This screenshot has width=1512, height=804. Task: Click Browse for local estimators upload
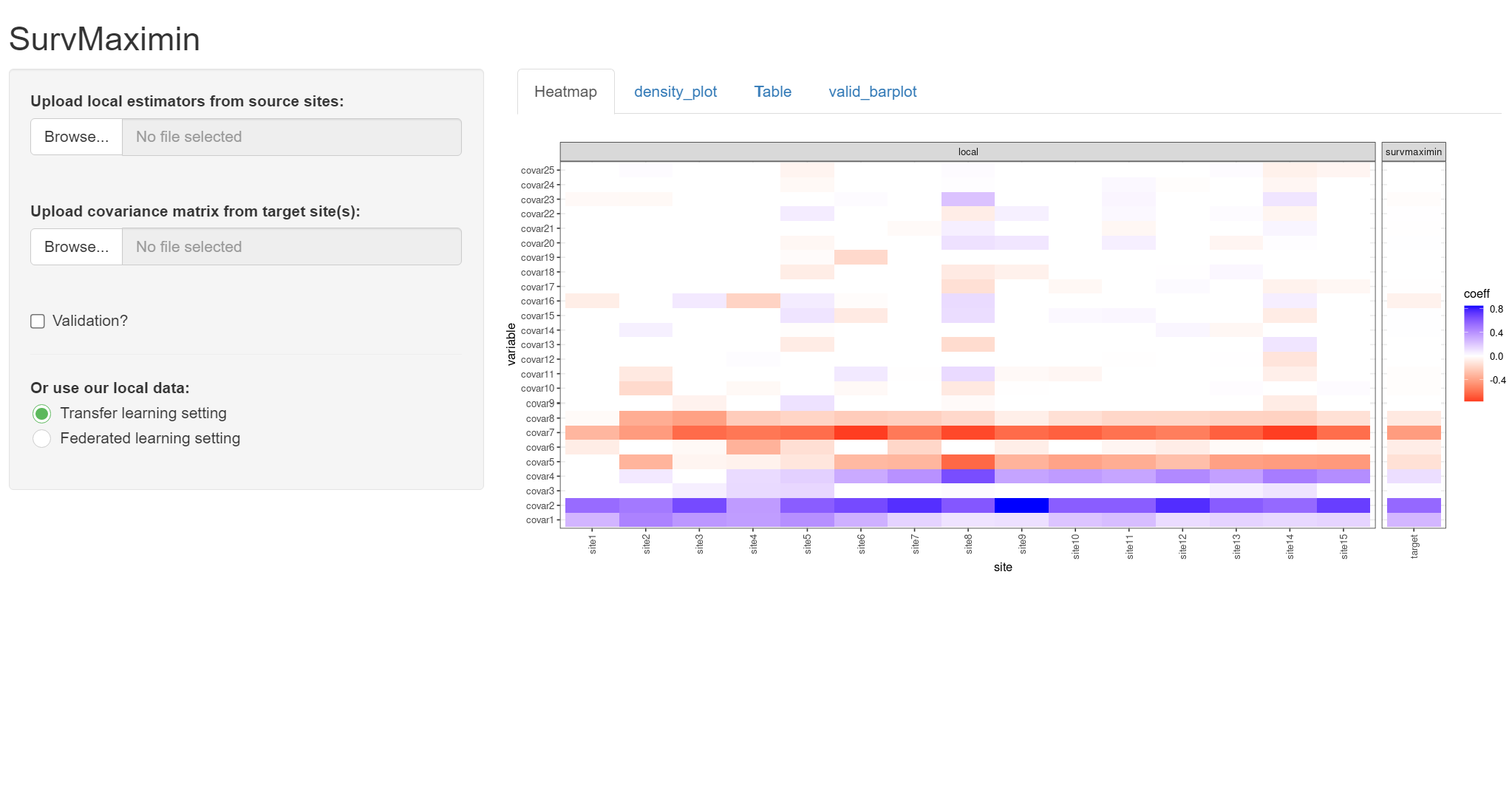(76, 137)
